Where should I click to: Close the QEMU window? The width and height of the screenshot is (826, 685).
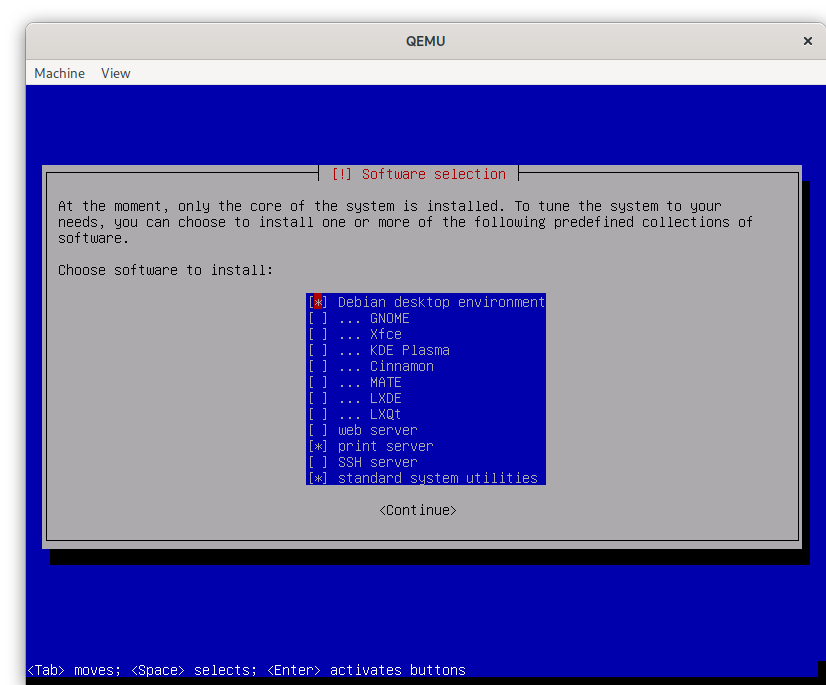click(808, 41)
